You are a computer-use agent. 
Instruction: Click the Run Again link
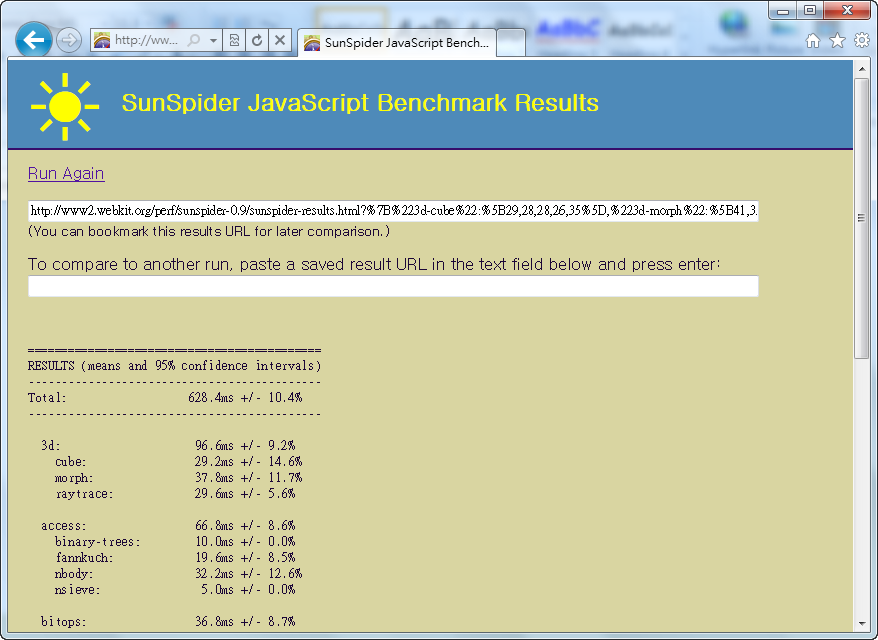[66, 174]
